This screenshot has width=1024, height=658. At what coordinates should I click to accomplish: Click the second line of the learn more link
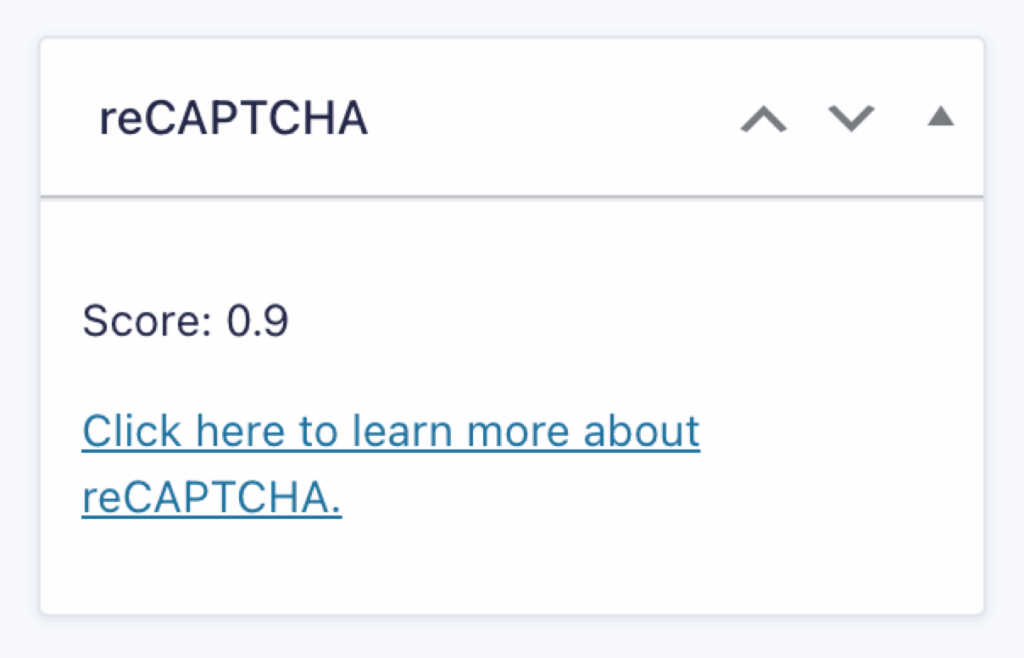pos(210,498)
